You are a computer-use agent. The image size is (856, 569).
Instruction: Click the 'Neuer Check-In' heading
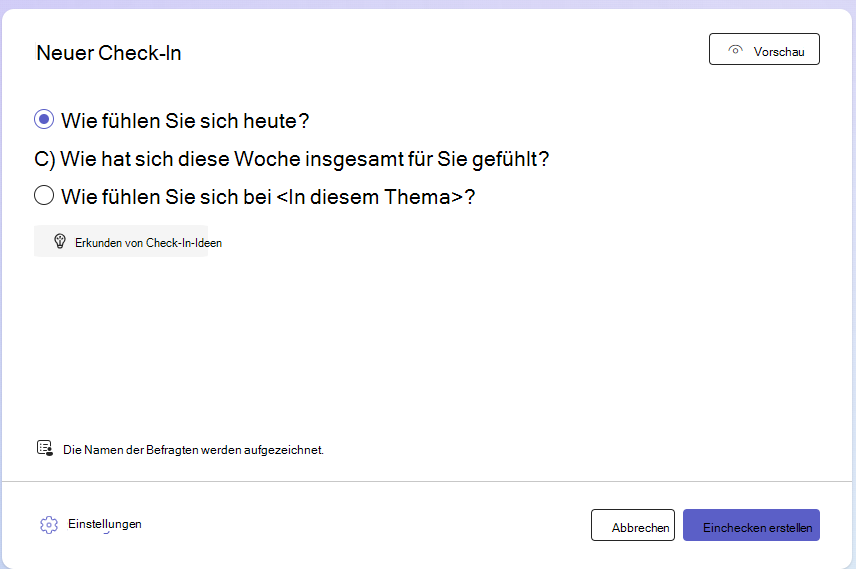(109, 53)
